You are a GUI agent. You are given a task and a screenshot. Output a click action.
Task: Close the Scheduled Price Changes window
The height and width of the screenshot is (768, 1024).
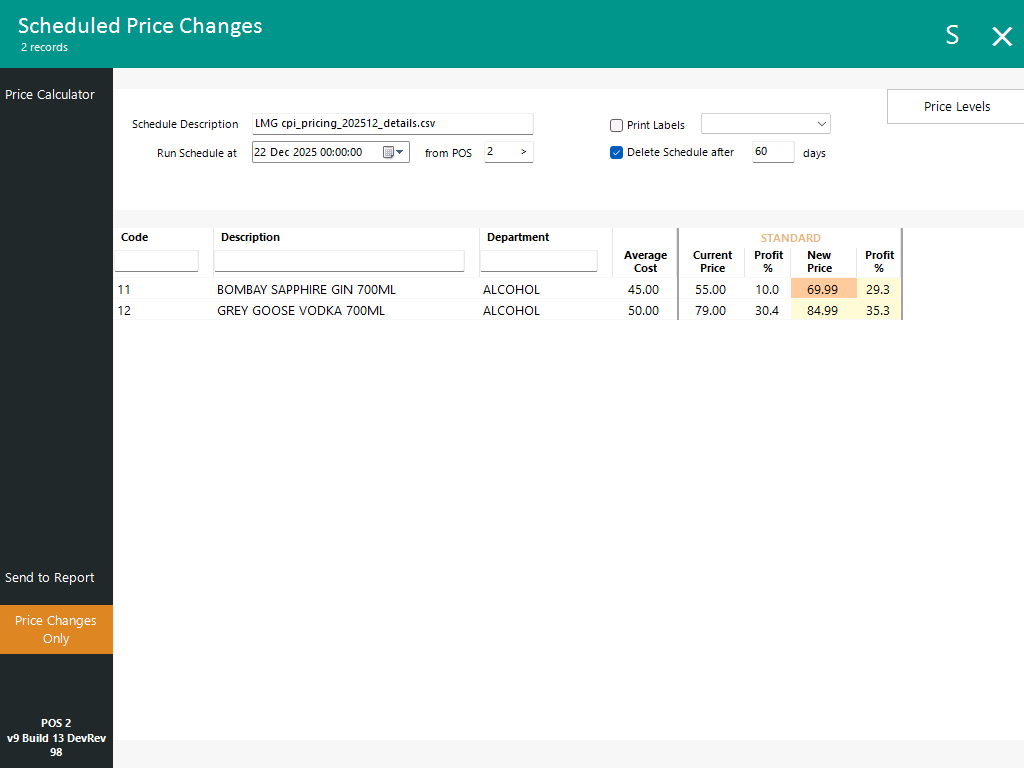pos(1001,36)
